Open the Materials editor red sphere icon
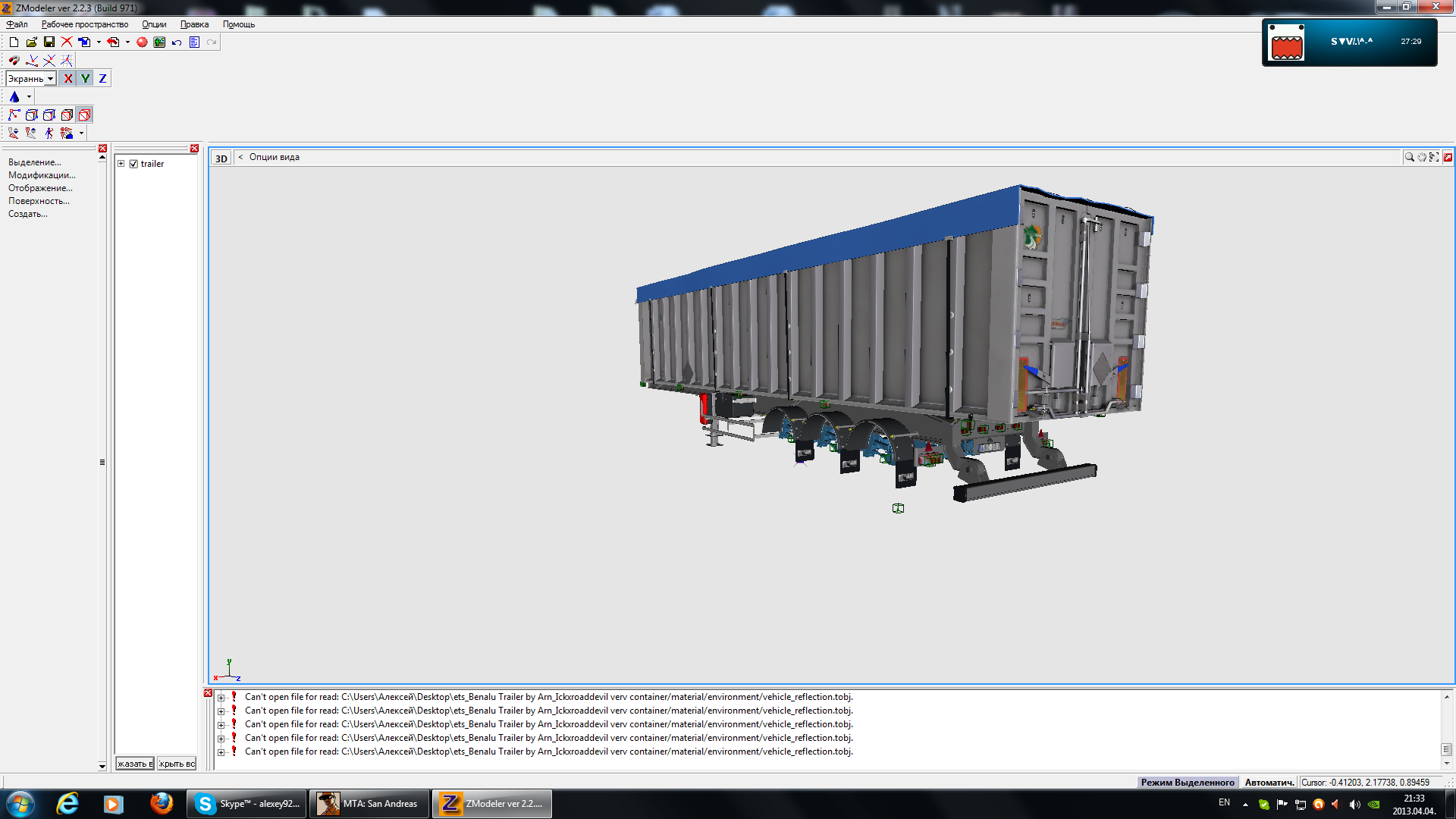This screenshot has height=819, width=1456. tap(142, 42)
